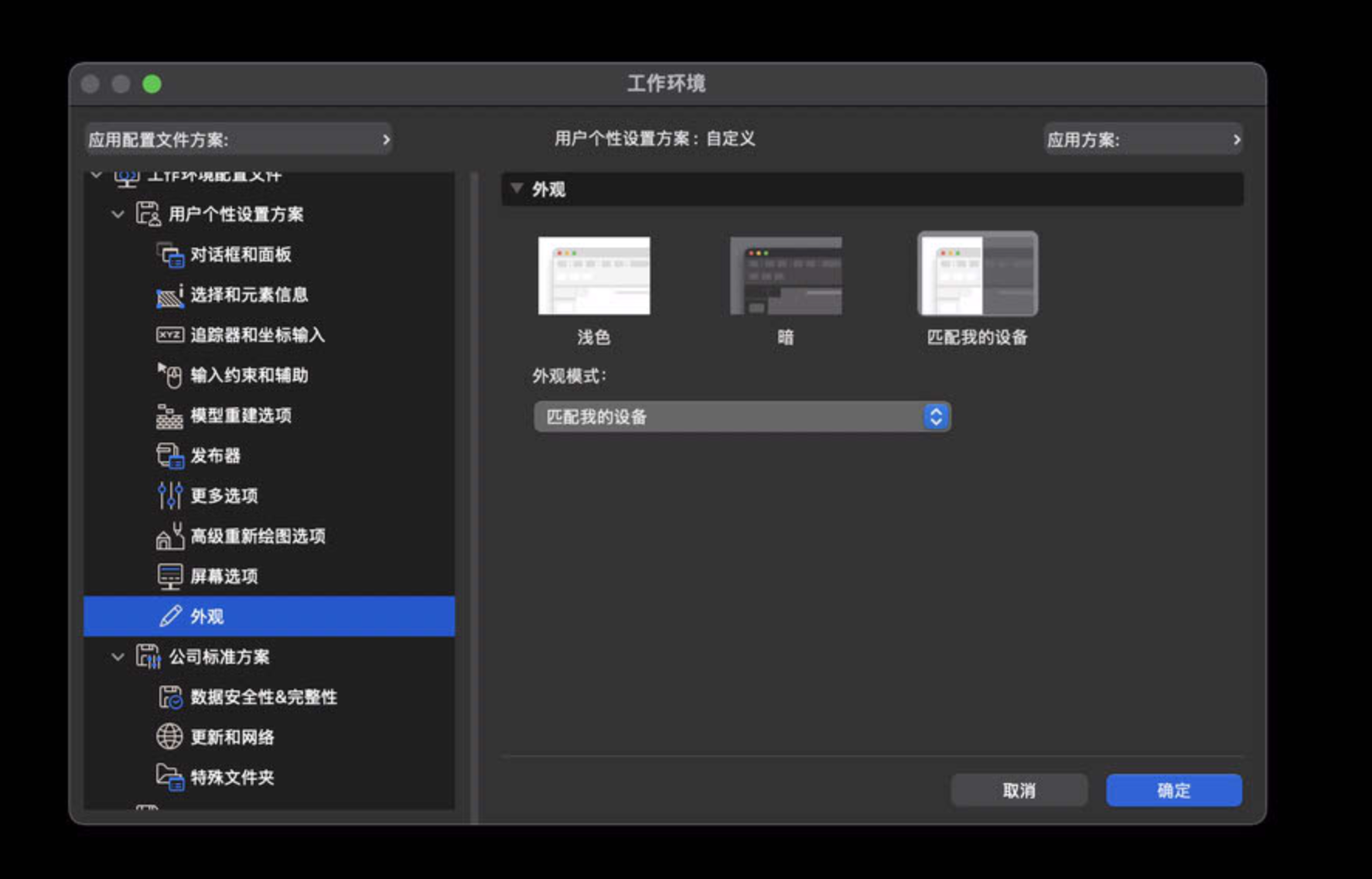Select 数据安全性&完整性 tree entry

point(269,697)
